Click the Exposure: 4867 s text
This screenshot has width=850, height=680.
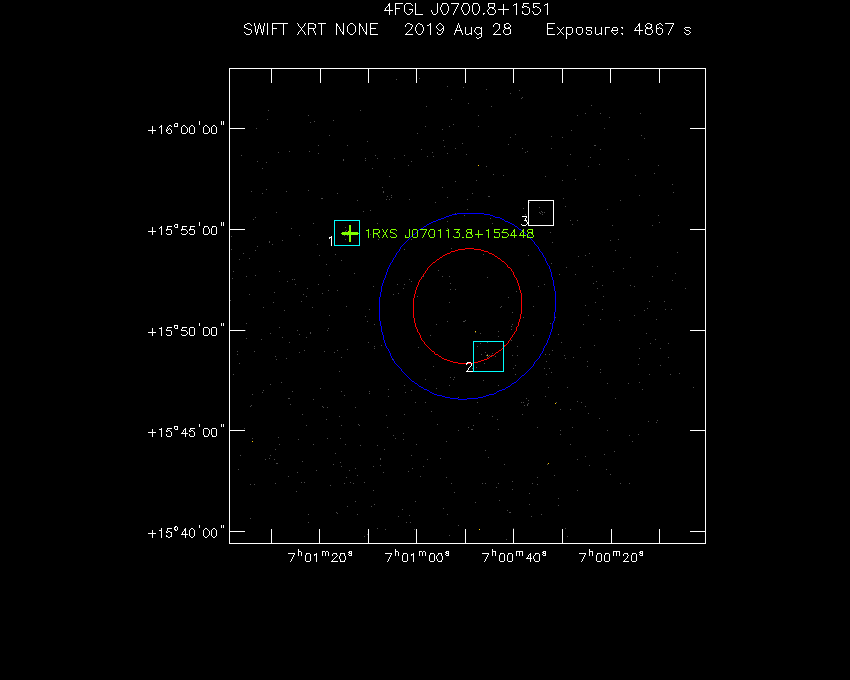(619, 30)
